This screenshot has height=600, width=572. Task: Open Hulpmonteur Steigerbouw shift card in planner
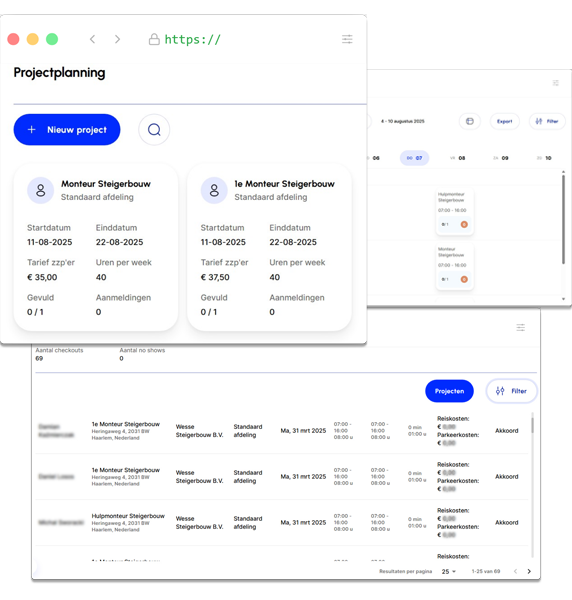(x=455, y=212)
